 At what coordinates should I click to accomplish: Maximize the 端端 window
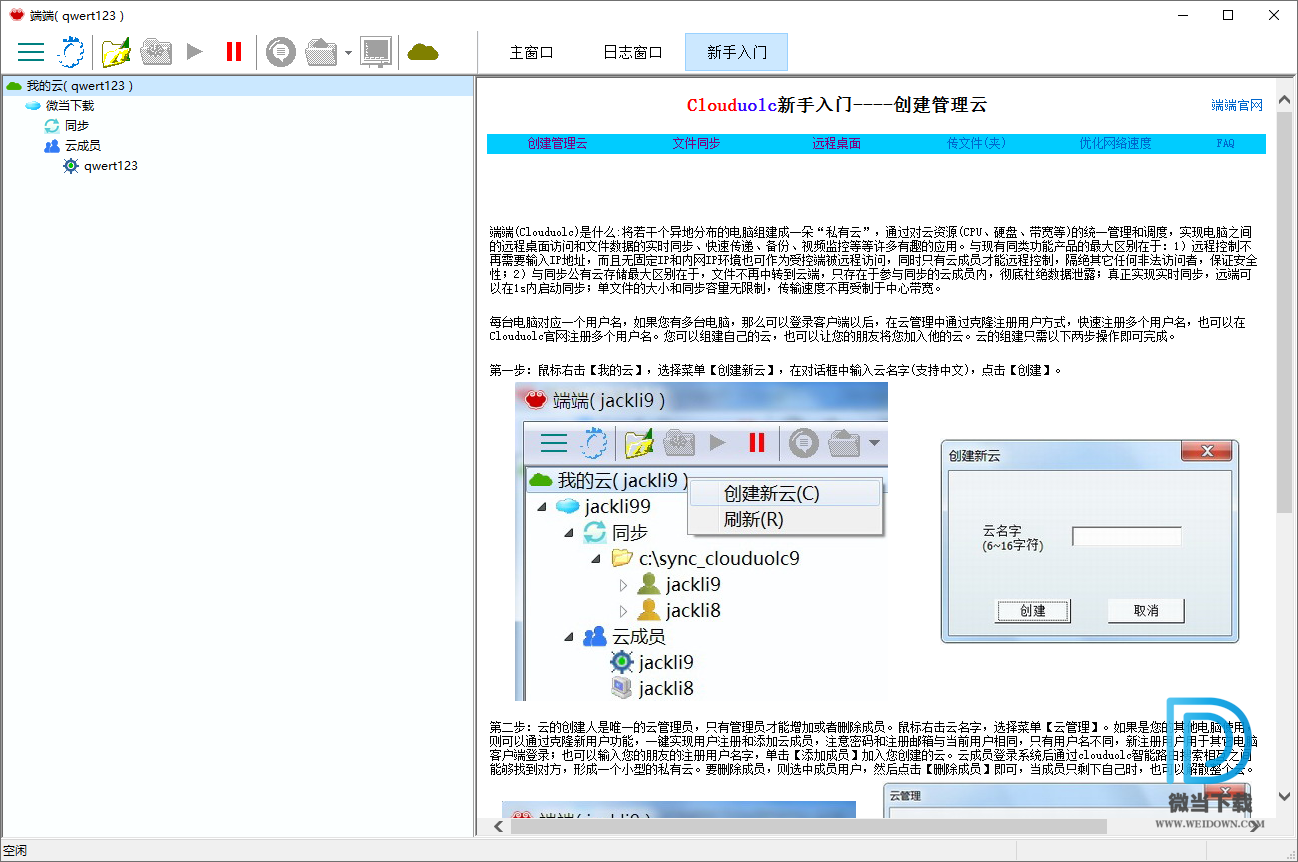[1228, 15]
